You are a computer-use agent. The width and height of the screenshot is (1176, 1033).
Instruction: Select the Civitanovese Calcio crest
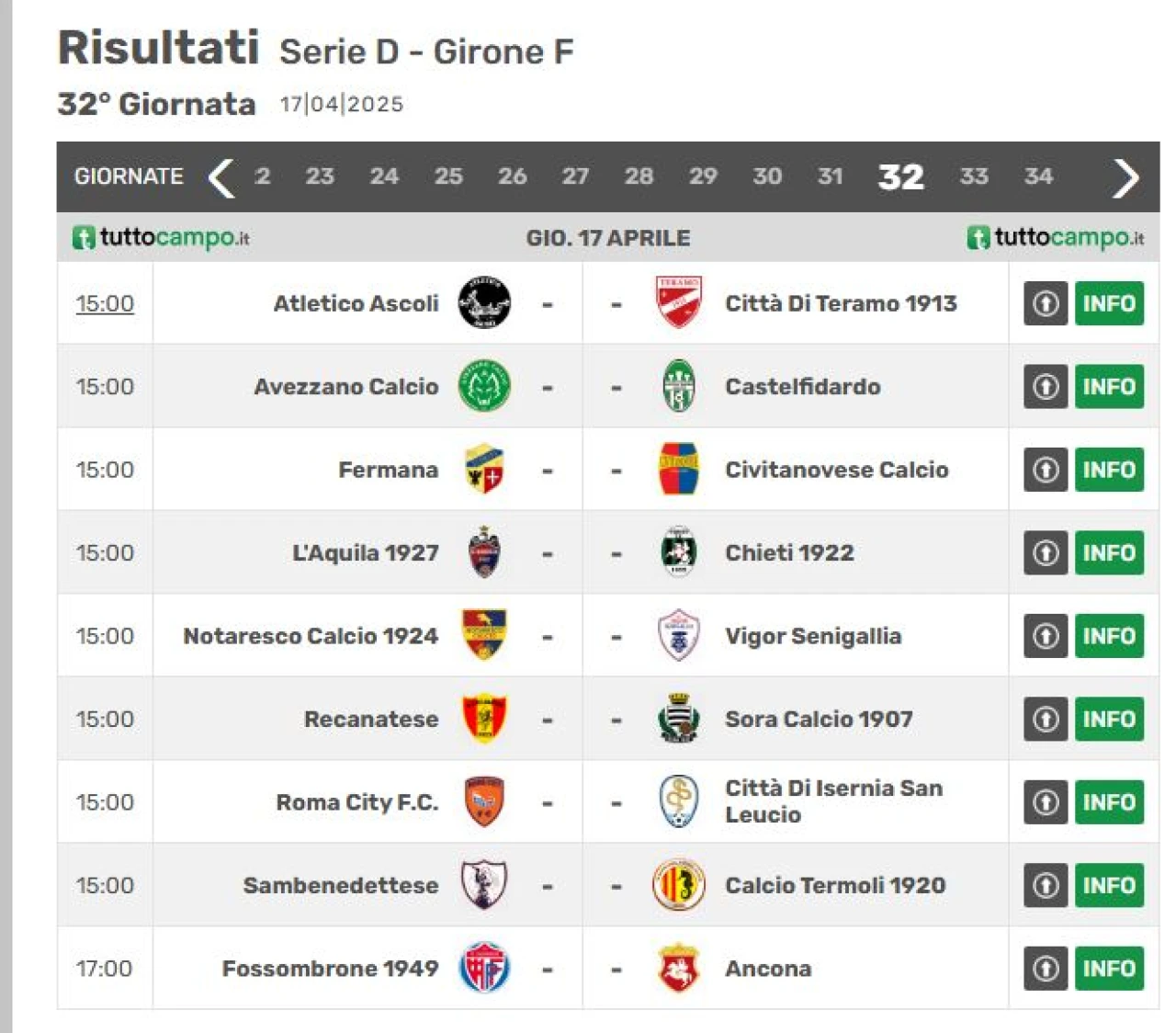(x=679, y=469)
